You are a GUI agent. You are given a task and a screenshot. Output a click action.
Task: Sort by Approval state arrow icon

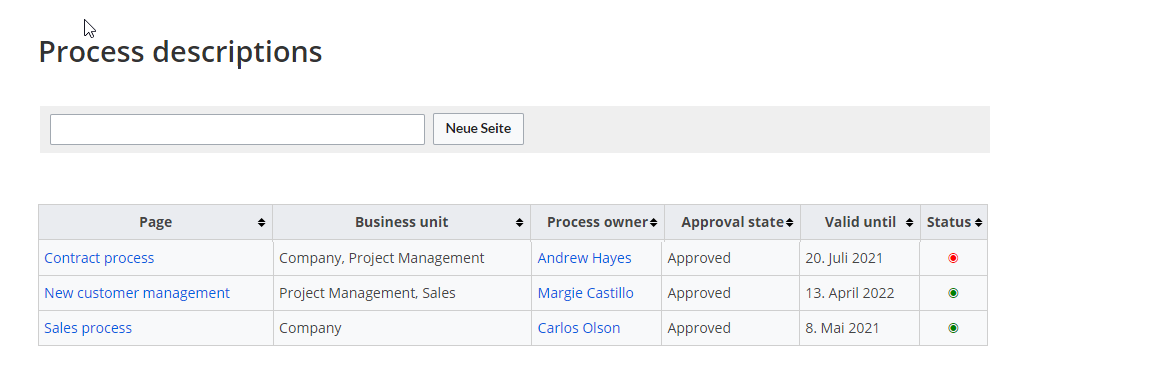789,222
